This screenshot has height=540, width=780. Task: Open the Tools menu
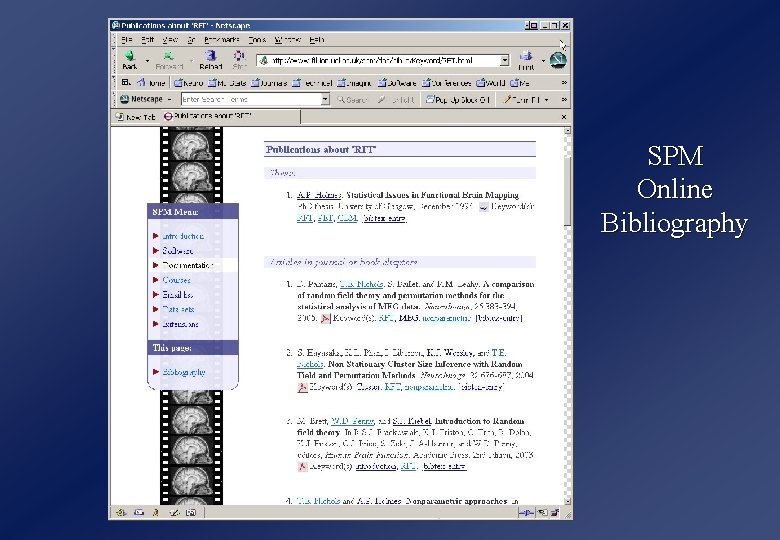pos(257,39)
